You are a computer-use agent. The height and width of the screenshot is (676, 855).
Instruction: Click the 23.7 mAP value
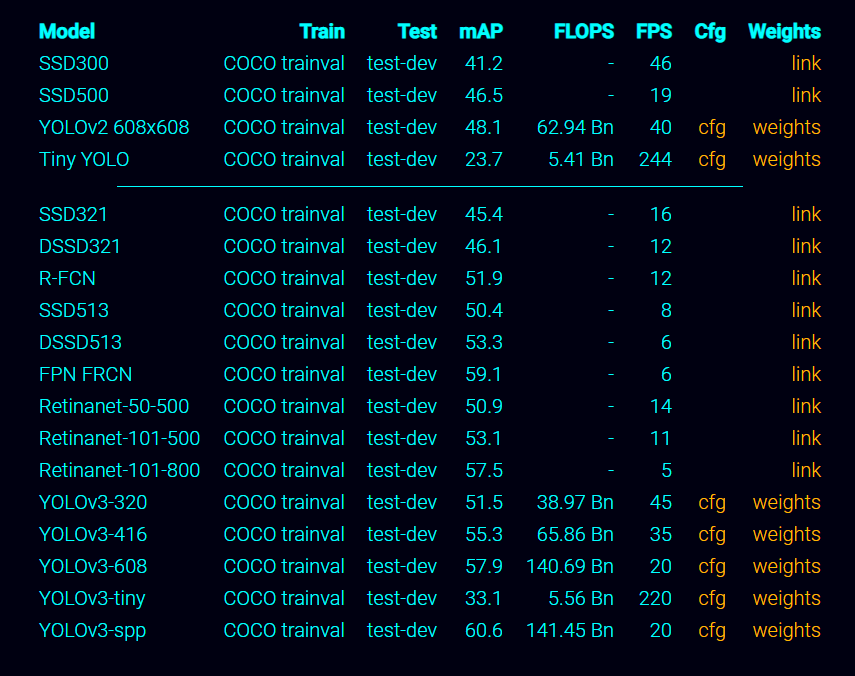coord(484,160)
